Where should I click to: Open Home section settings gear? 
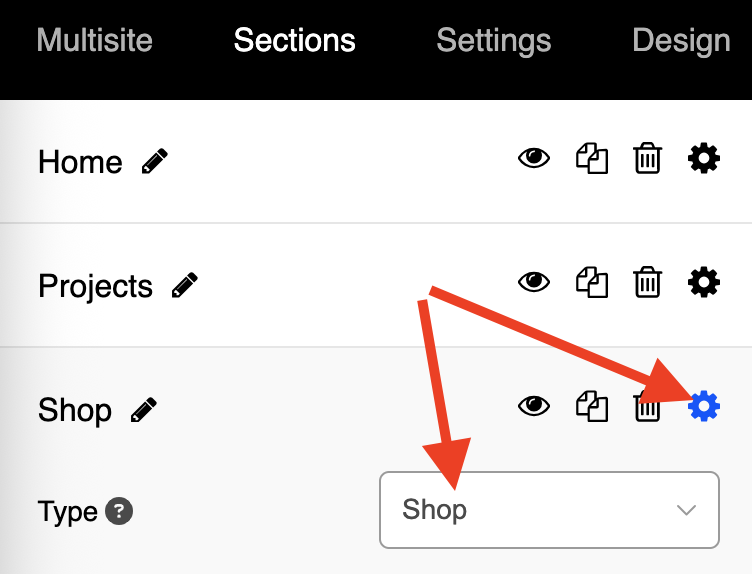pos(704,158)
